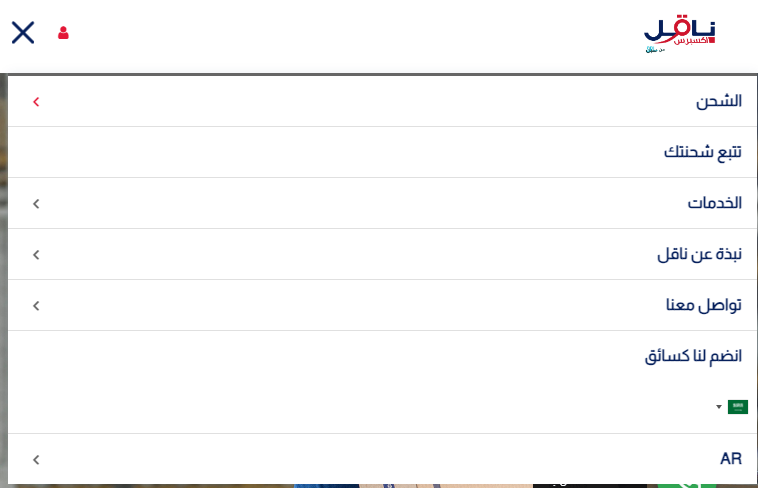Image resolution: width=758 pixels, height=488 pixels.
Task: Click the Saudi Arabia flag icon
Action: (x=738, y=407)
